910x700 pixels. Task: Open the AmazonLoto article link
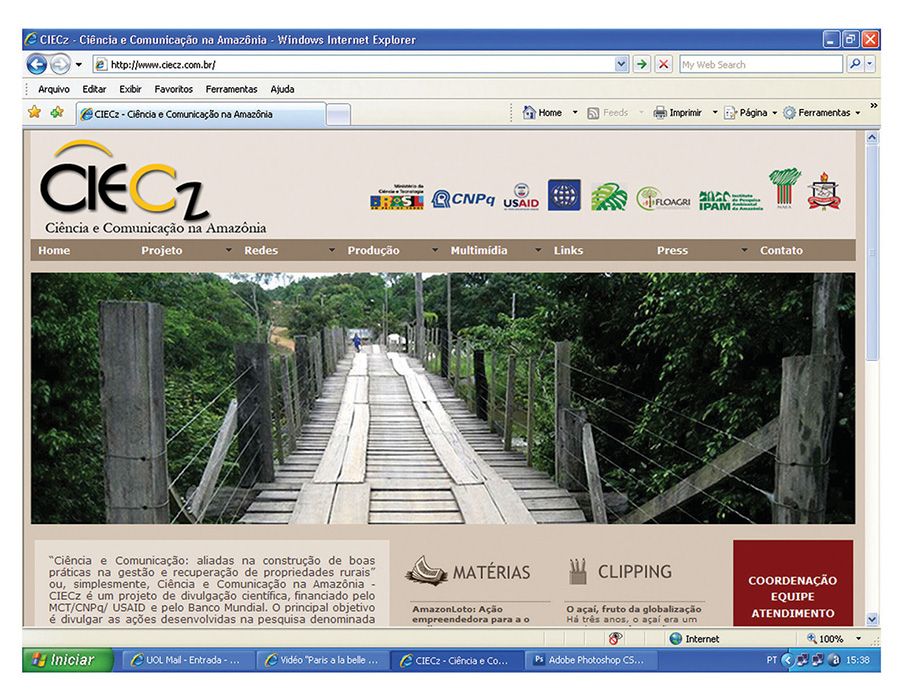click(x=471, y=614)
